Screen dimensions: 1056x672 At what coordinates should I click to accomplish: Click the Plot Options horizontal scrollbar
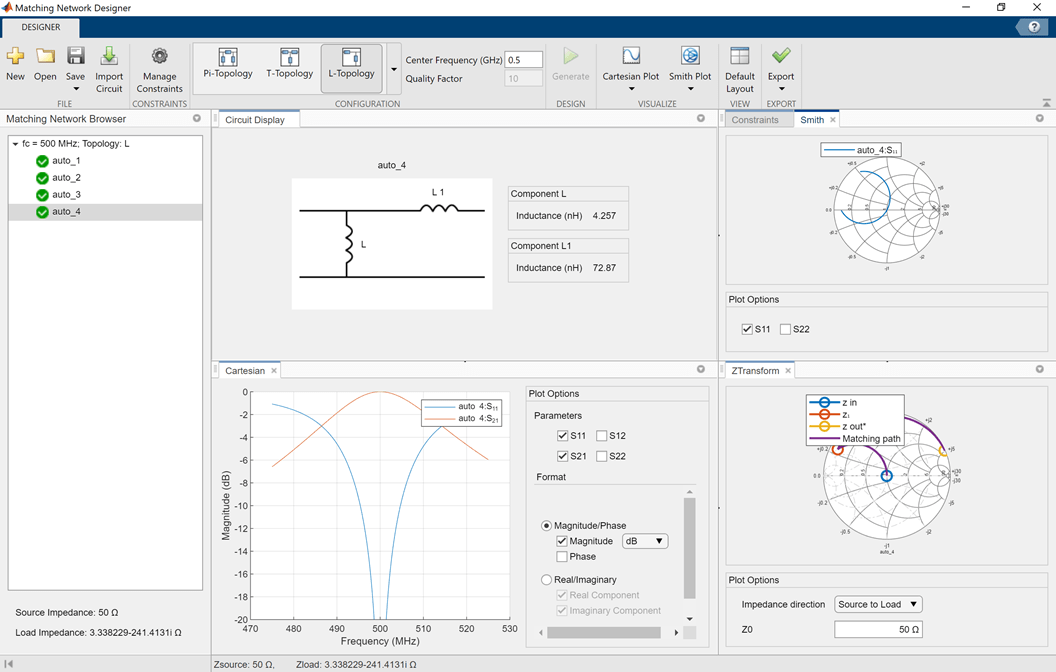603,632
